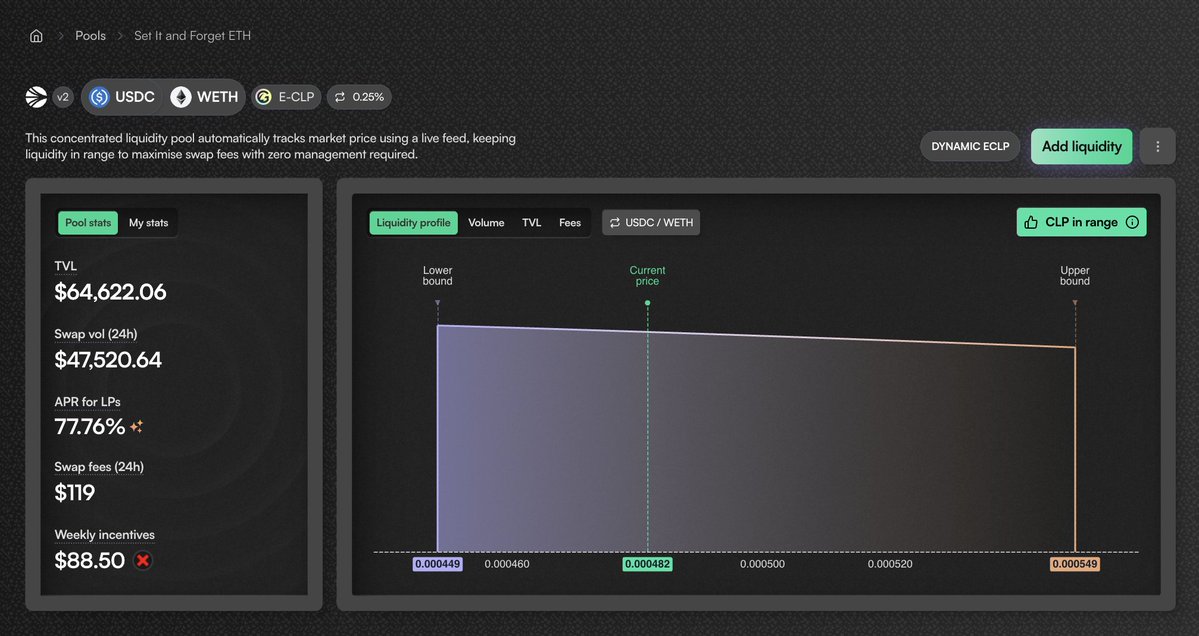The height and width of the screenshot is (636, 1199).
Task: Select the Fees chart tab
Action: coord(570,222)
